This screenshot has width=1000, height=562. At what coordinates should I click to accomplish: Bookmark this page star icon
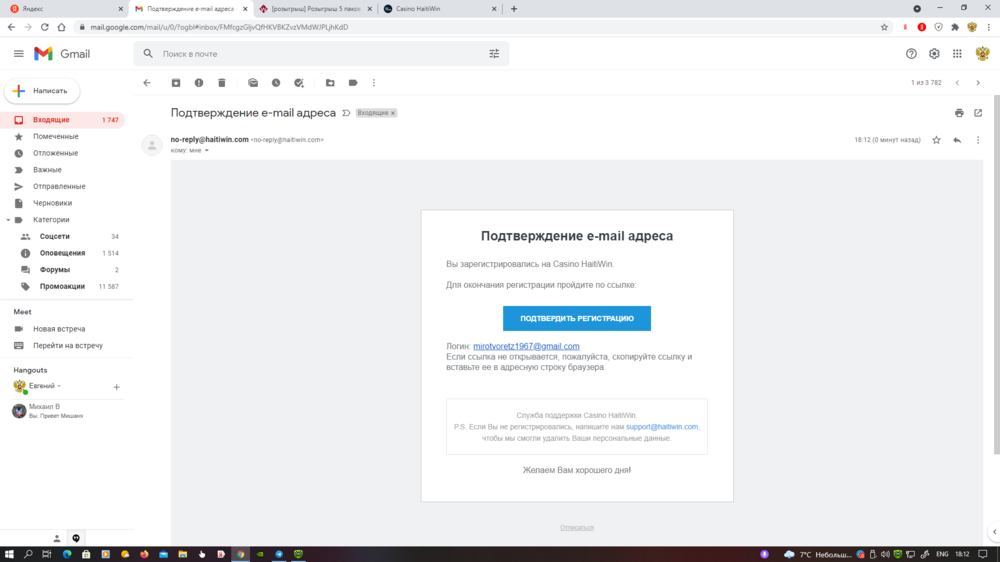click(x=884, y=27)
